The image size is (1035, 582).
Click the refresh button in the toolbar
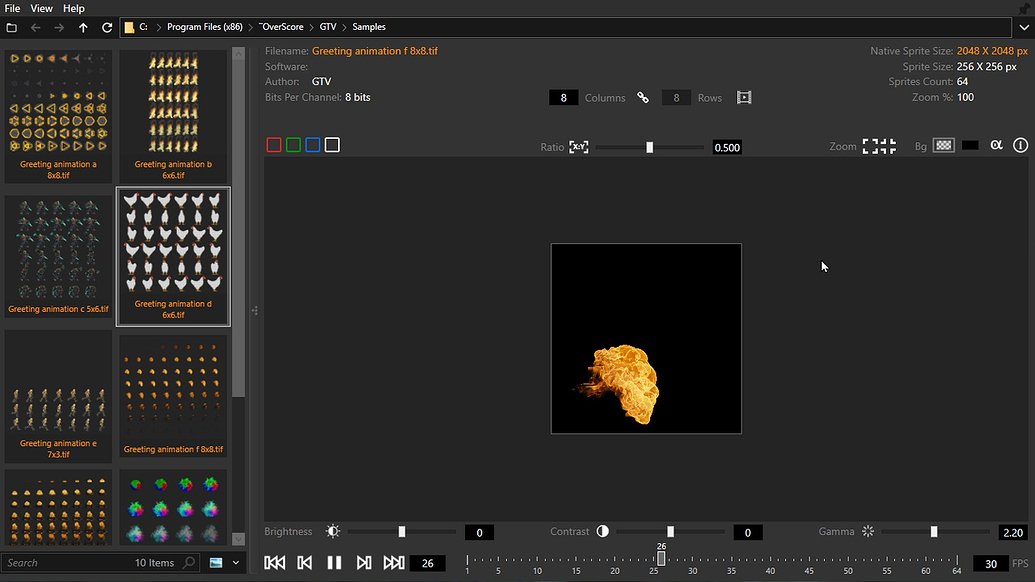(x=107, y=27)
